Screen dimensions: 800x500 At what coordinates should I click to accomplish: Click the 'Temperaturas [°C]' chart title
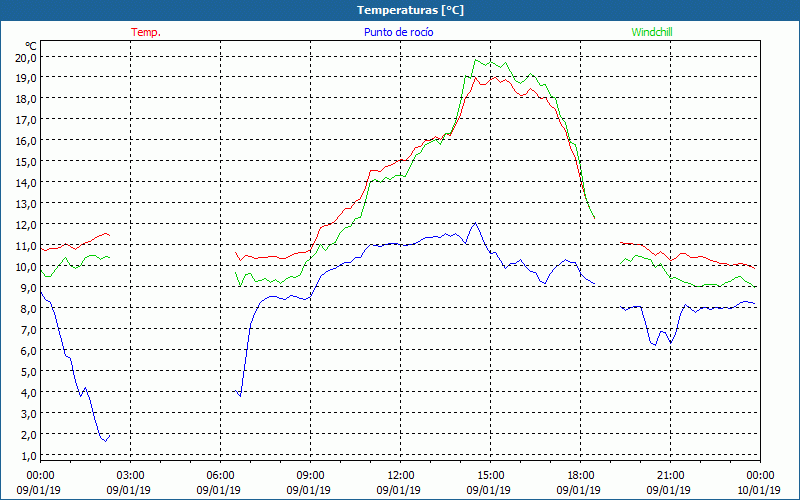[410, 10]
